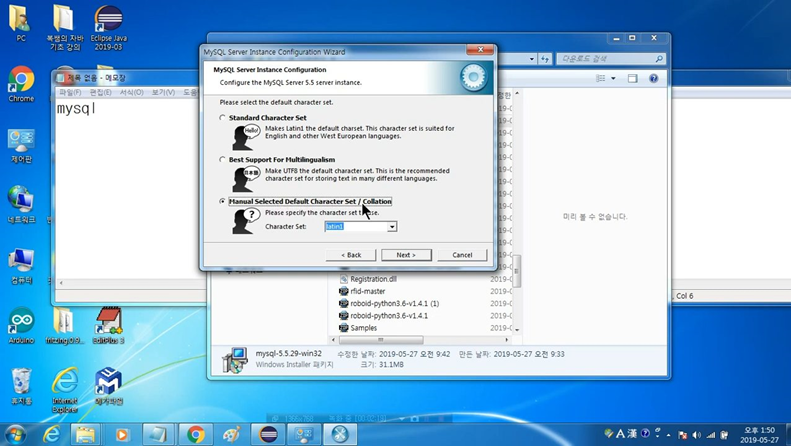Open the 메가파일 desktop shortcut
Viewport: 791px width, 446px height.
coord(108,386)
